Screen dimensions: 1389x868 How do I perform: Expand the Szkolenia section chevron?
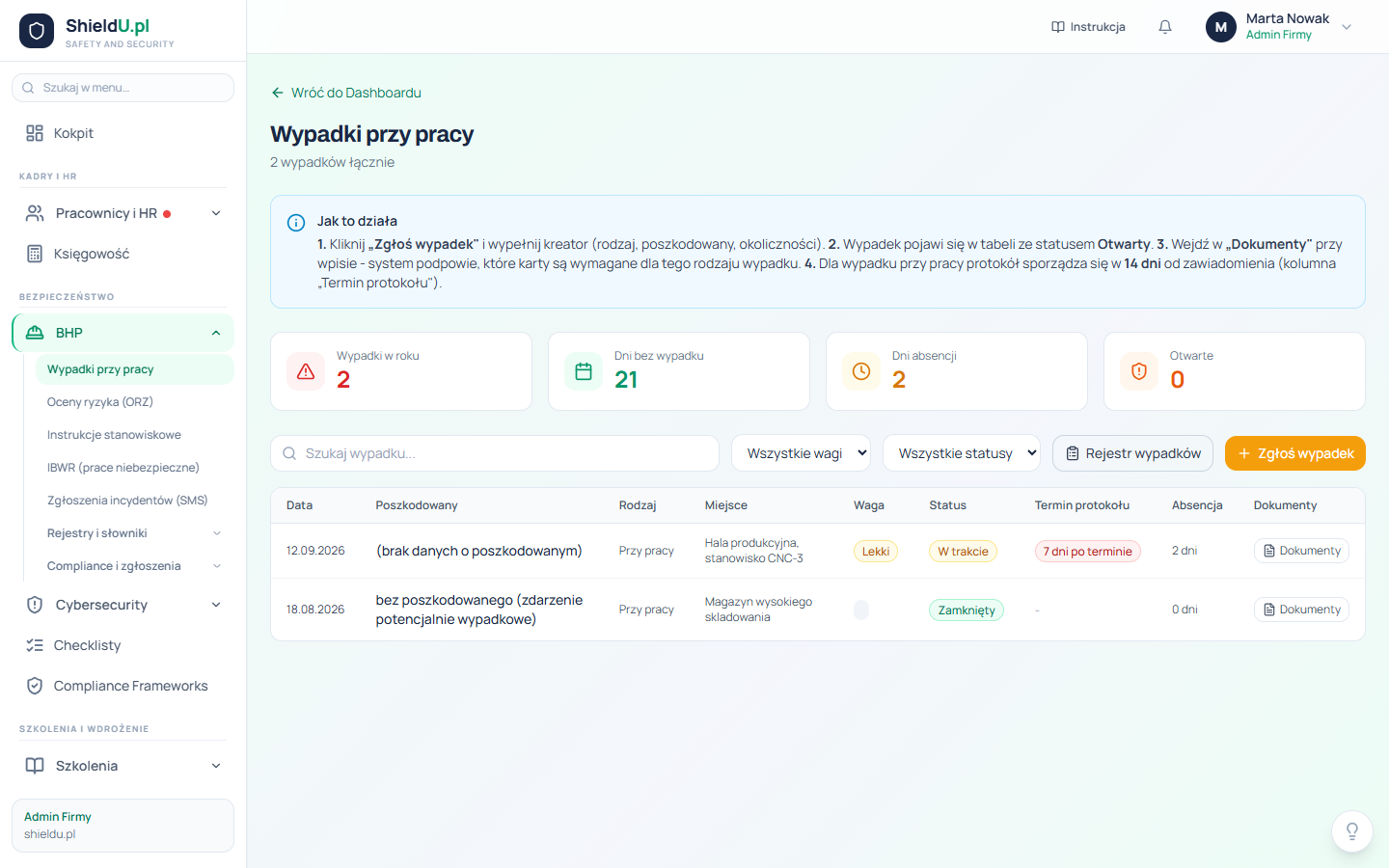(216, 766)
